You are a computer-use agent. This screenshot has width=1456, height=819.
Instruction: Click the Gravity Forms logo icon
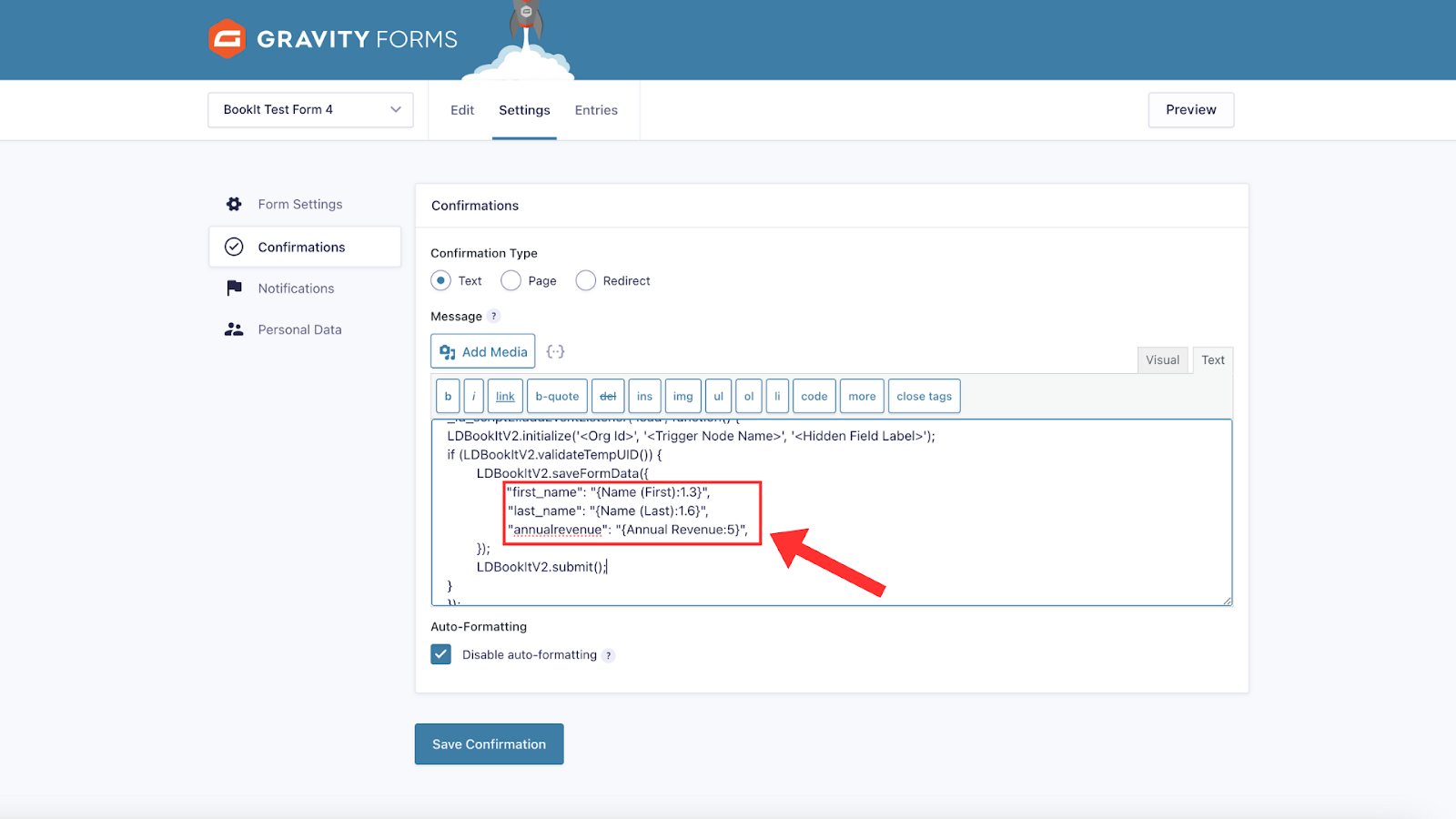pyautogui.click(x=227, y=39)
